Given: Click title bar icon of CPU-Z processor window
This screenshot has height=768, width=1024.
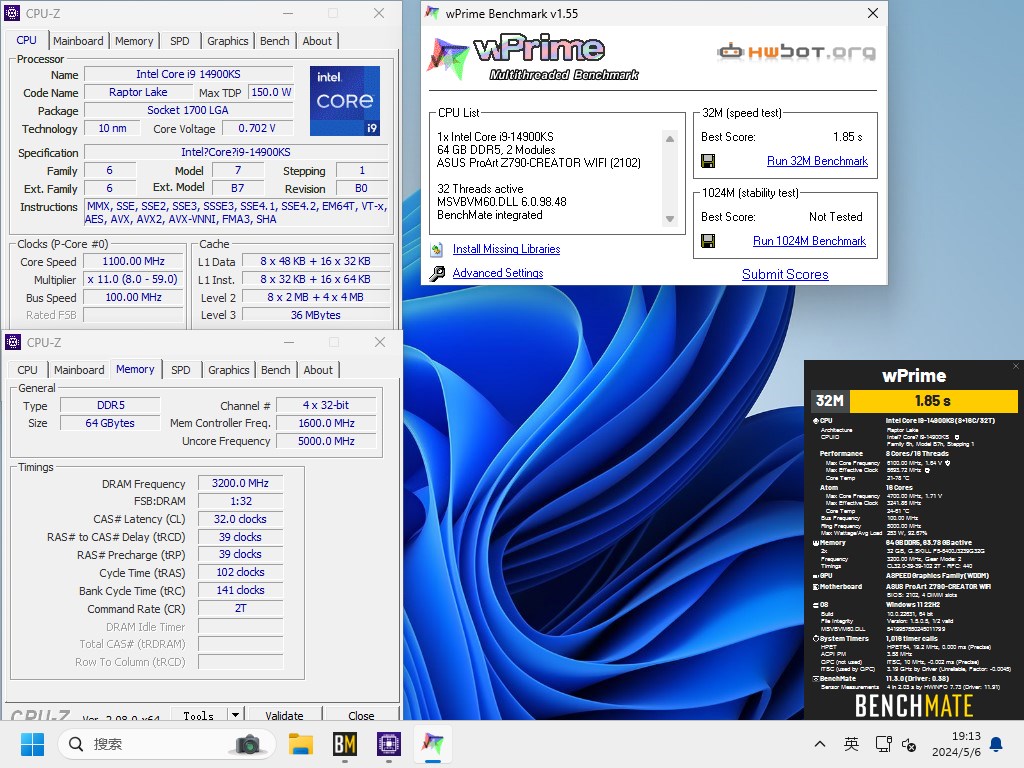Looking at the screenshot, I should tap(12, 13).
